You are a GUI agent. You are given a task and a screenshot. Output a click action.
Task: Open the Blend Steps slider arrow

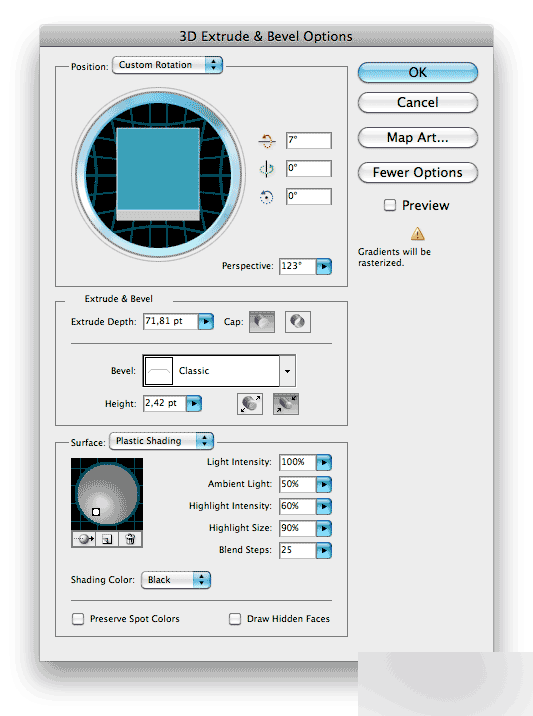(x=324, y=550)
